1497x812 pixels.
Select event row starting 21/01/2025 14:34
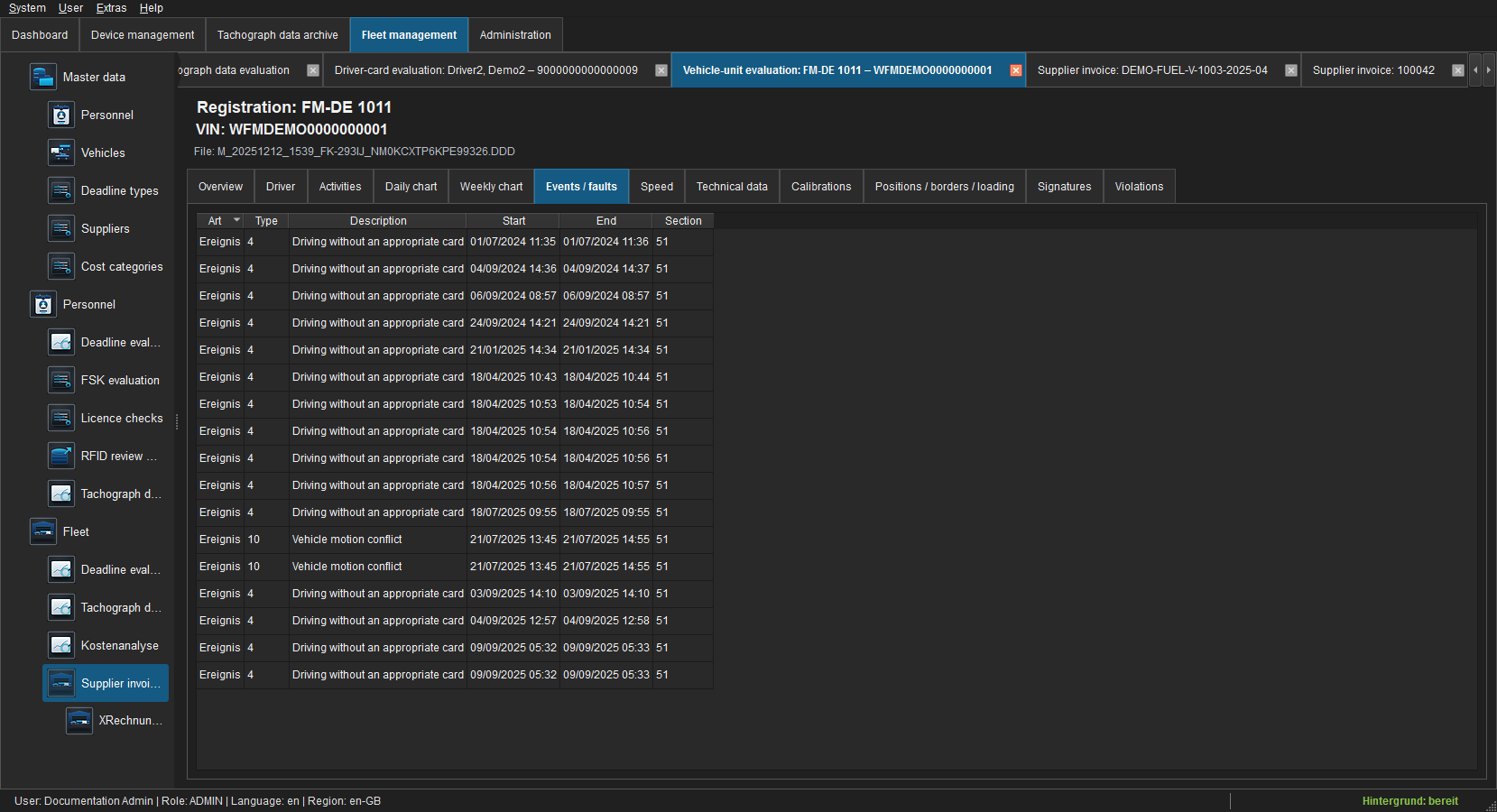[455, 350]
